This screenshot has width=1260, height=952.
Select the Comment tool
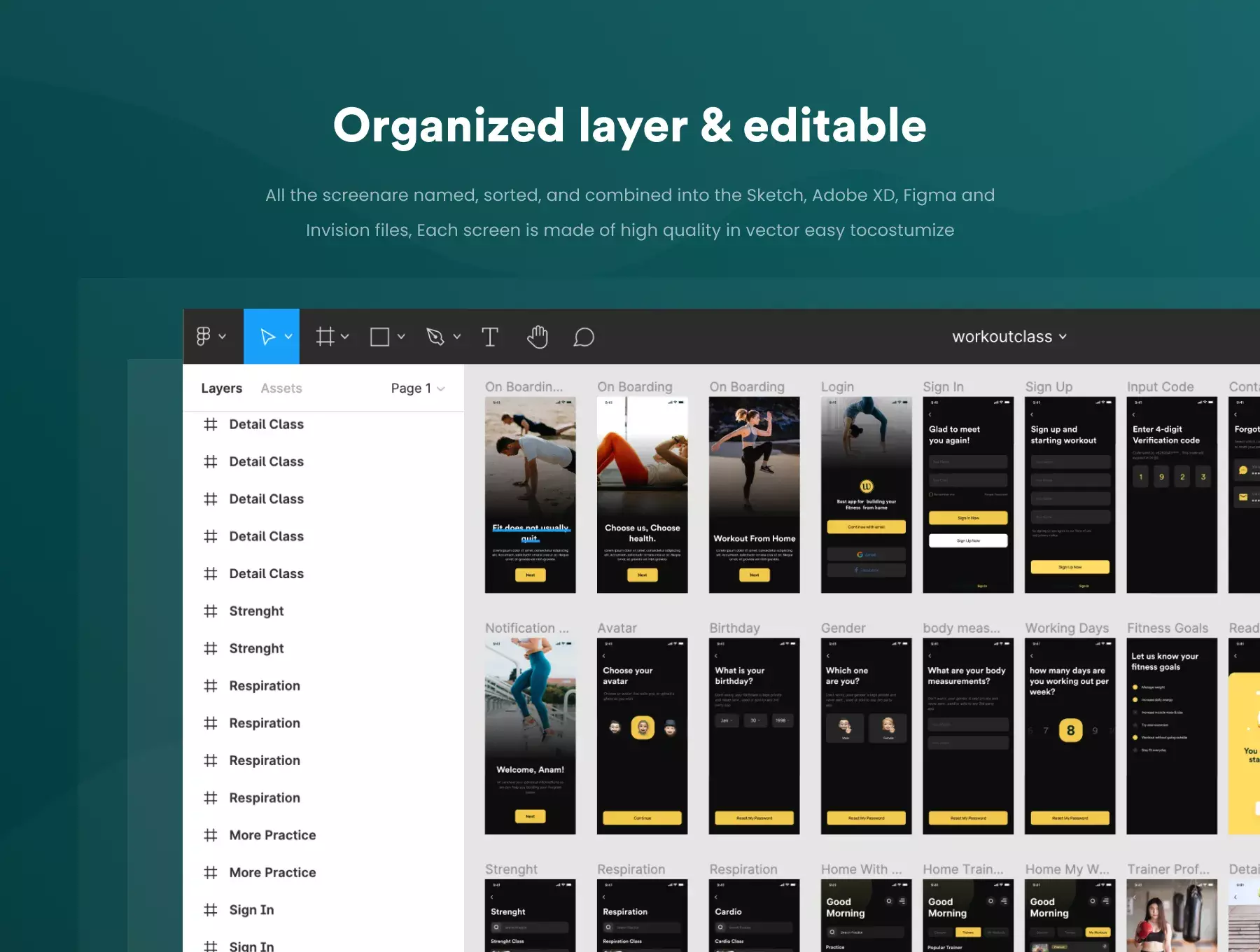pyautogui.click(x=584, y=337)
